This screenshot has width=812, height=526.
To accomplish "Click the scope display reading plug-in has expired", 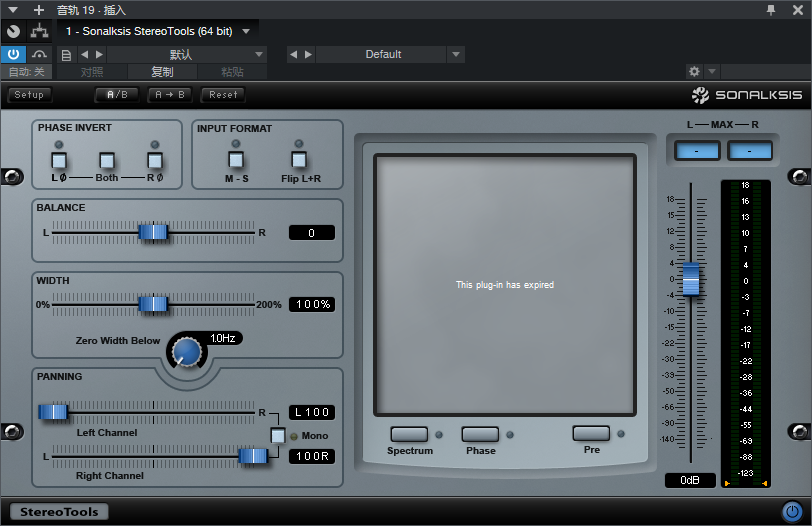I will (x=505, y=285).
